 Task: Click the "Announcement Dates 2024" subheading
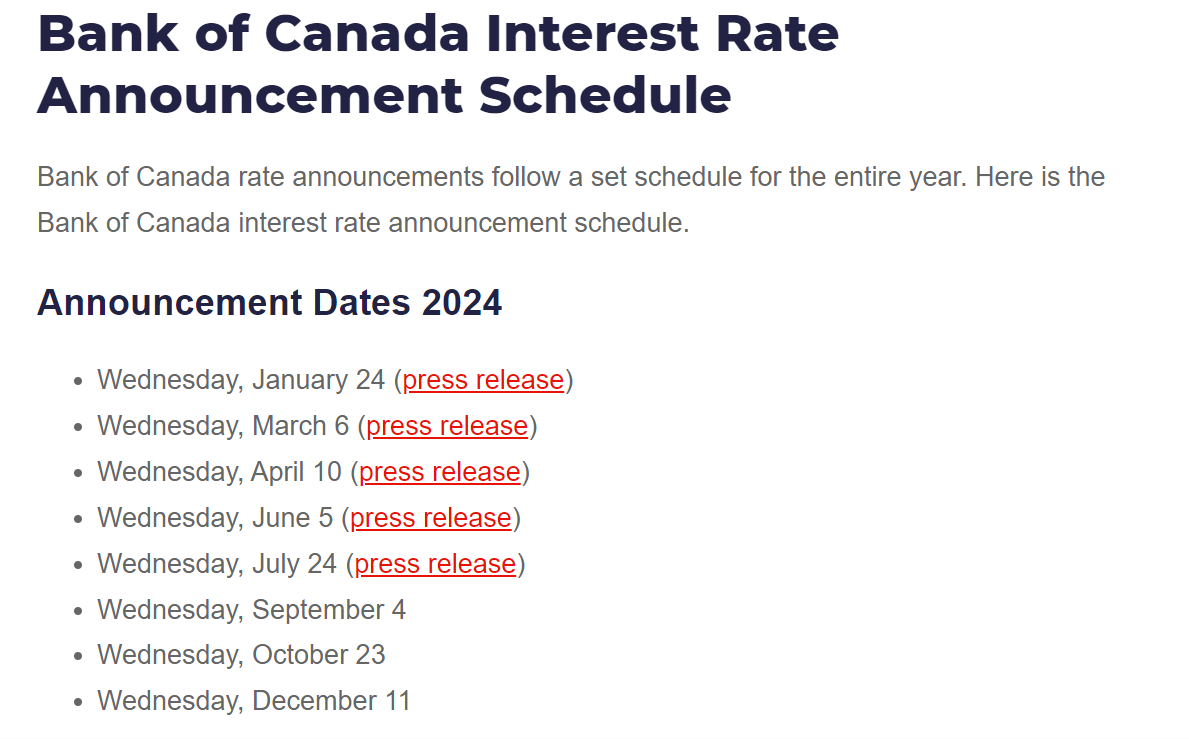coord(269,303)
